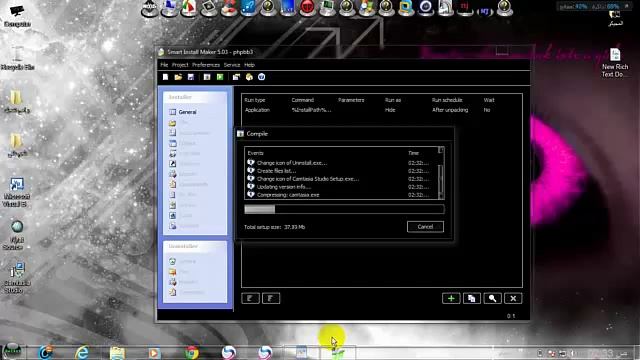
Task: Click the Time column header in Compile
Action: pyautogui.click(x=413, y=153)
